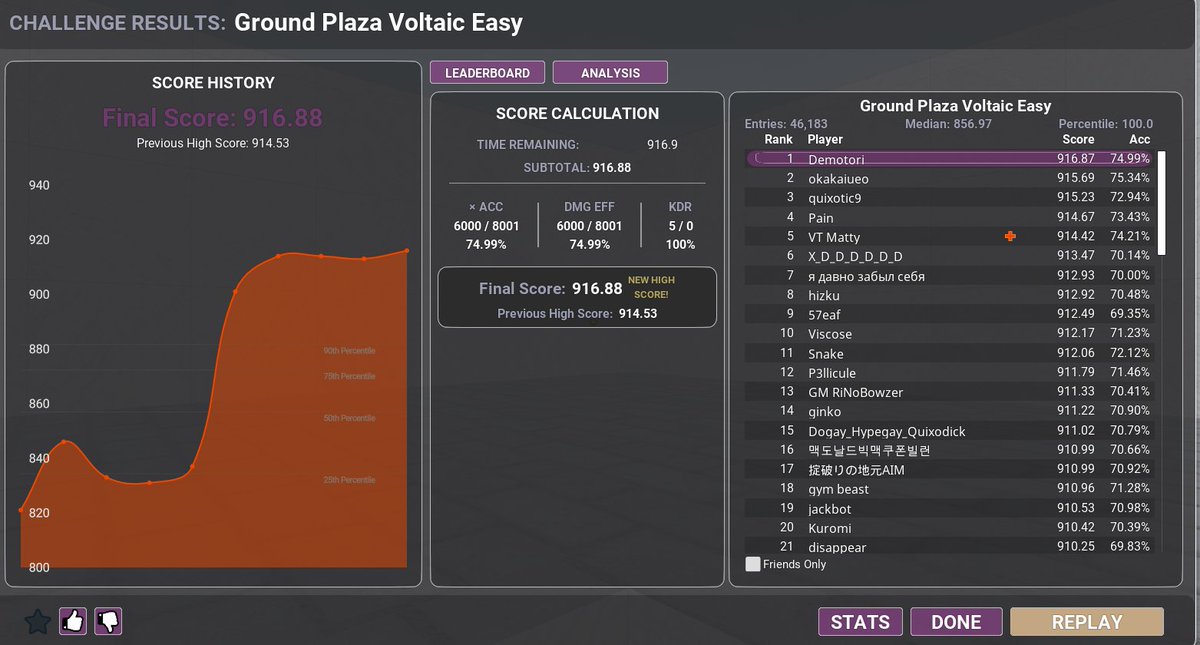Click the 90th Percentile chart label
The height and width of the screenshot is (645, 1200).
tap(349, 351)
